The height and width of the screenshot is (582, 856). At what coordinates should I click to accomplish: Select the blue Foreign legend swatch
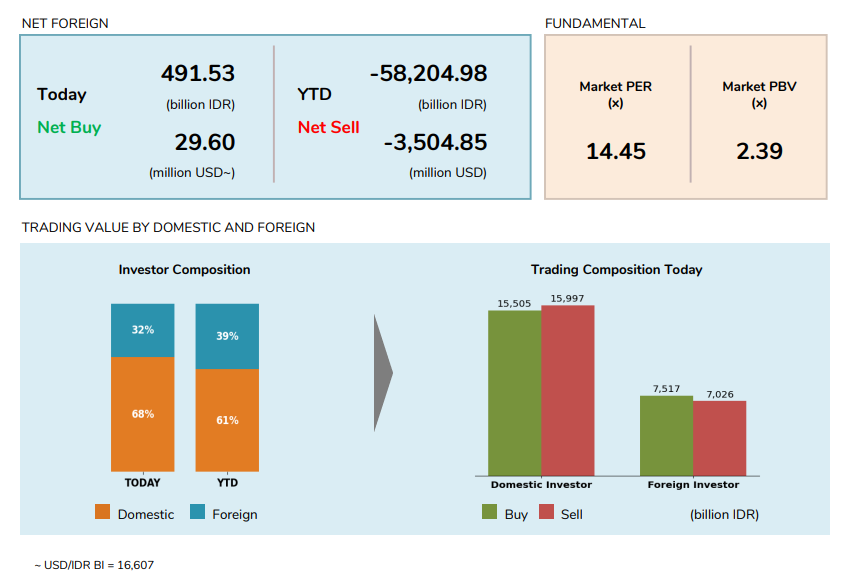click(x=197, y=513)
